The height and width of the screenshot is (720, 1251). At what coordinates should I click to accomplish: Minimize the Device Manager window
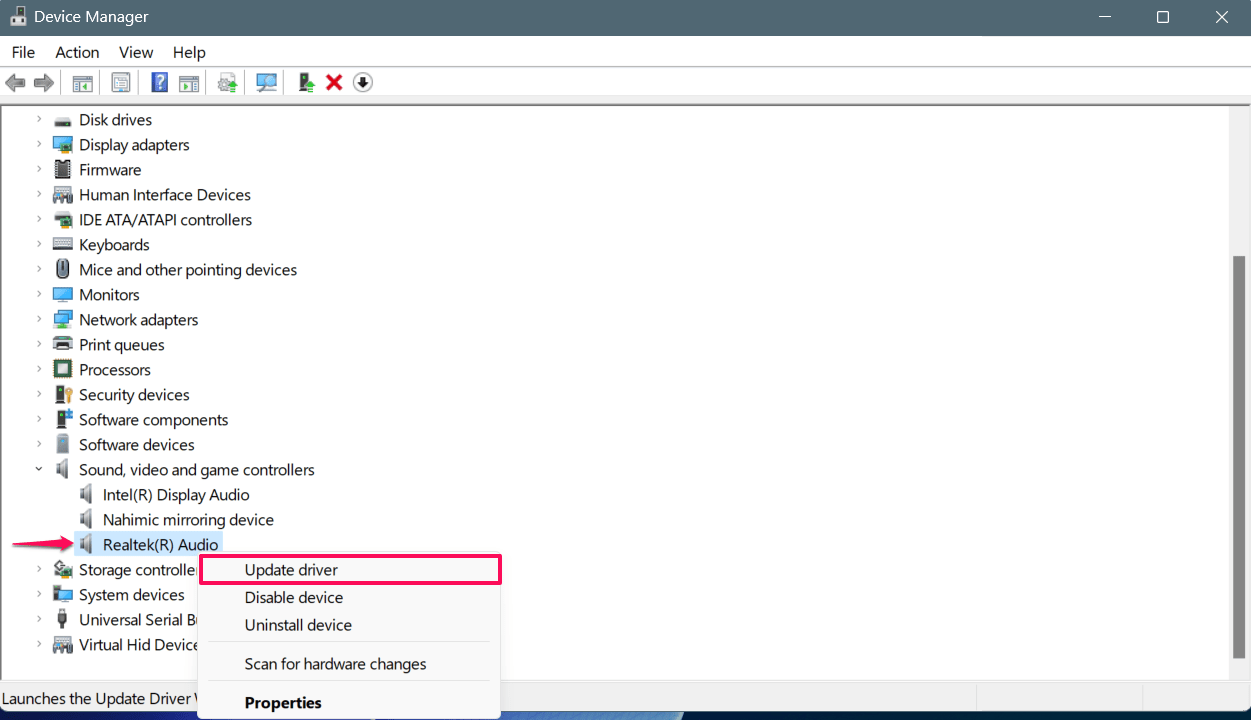pos(1105,17)
